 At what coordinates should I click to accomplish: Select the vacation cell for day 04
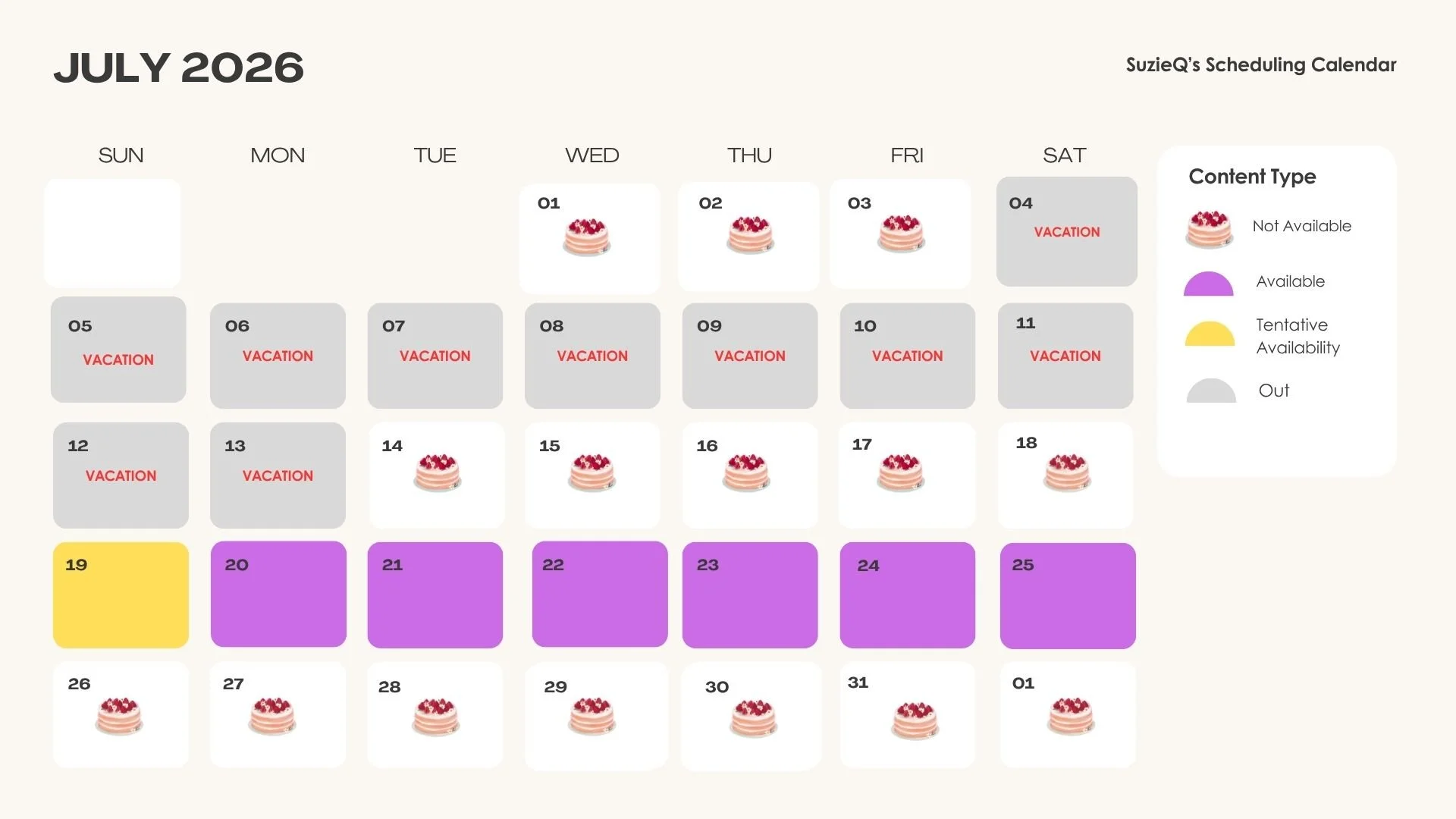coord(1067,231)
